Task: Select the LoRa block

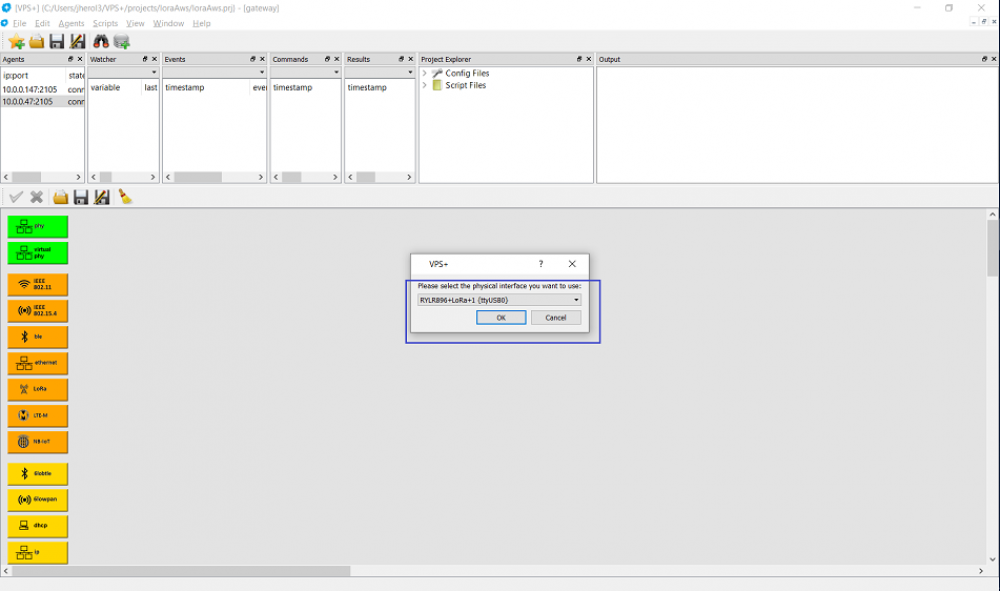Action: coord(38,389)
